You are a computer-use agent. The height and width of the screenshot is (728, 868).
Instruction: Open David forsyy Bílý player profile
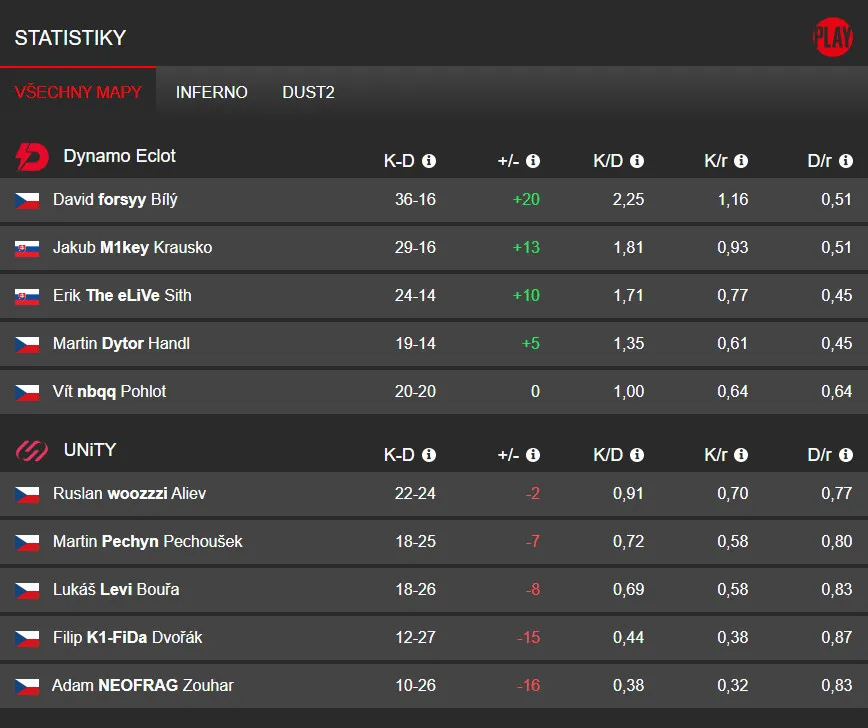tap(115, 200)
